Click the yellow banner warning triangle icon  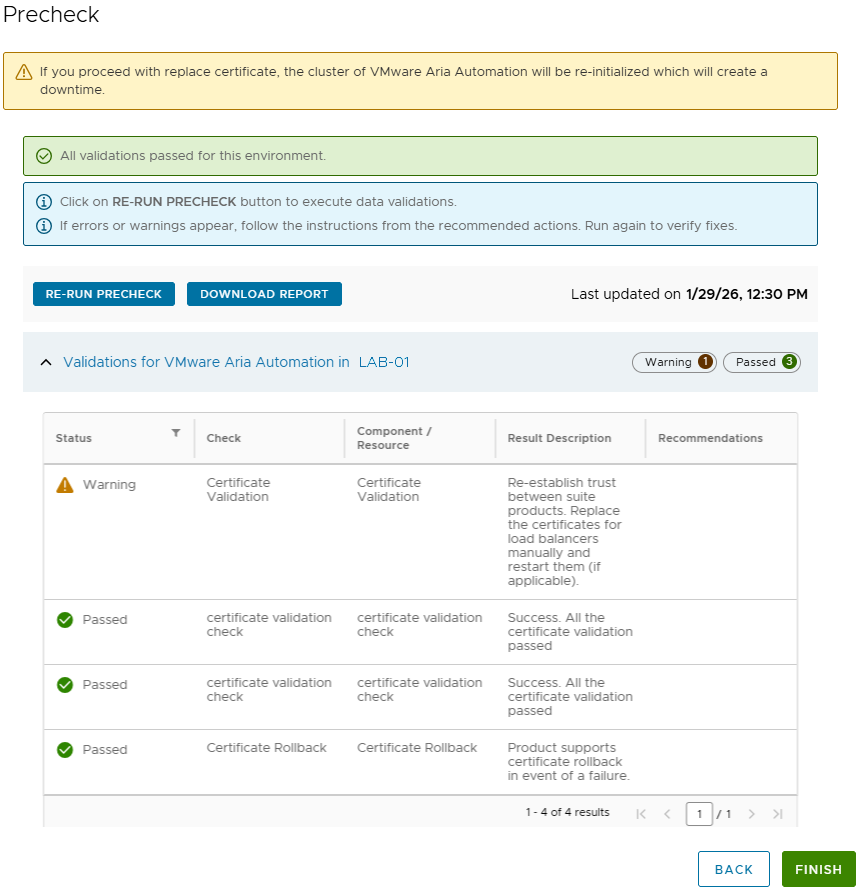[x=24, y=72]
